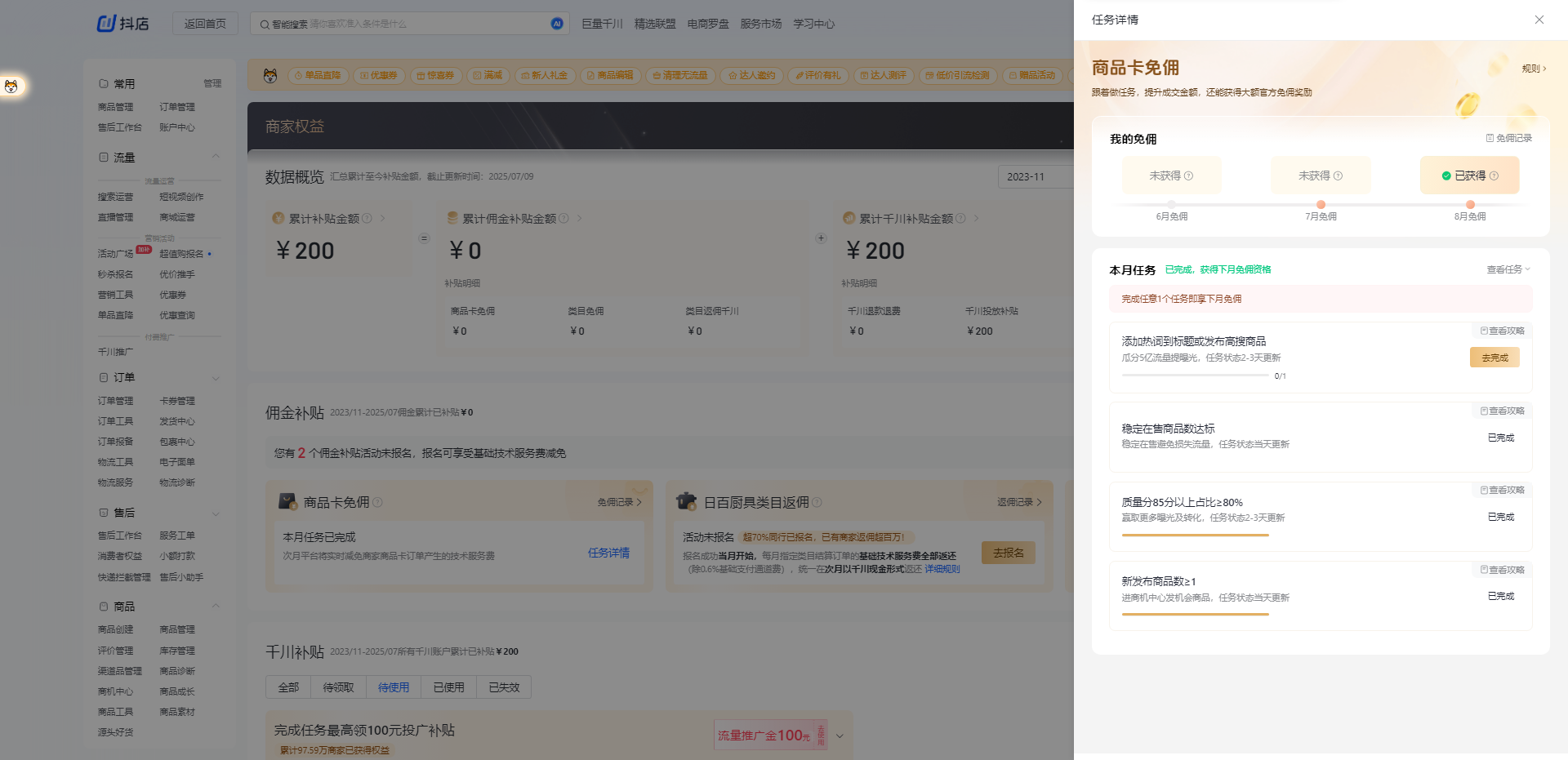Click the progress bar under 新发布商品数≥1
The width and height of the screenshot is (1568, 760).
click(1195, 613)
